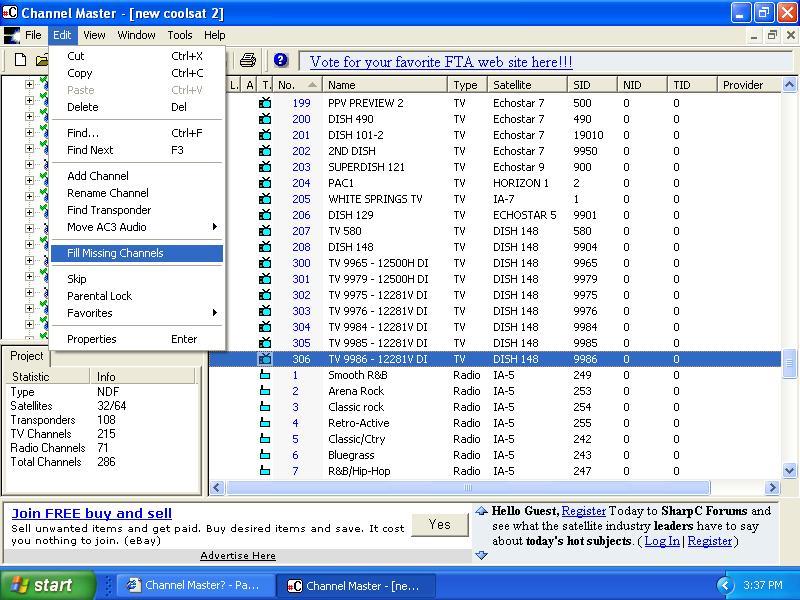Open the File menu
The height and width of the screenshot is (600, 800).
tap(33, 35)
